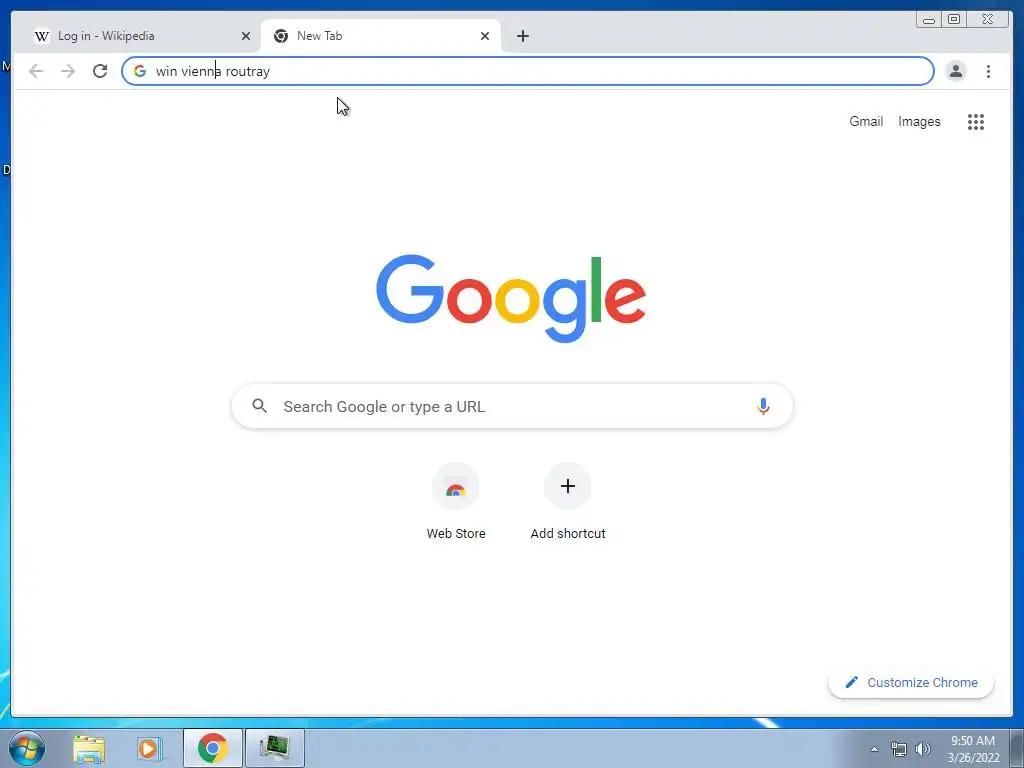Screen dimensions: 1024x768
Task: Click the 'Search Google or type a URL' box
Action: click(512, 406)
